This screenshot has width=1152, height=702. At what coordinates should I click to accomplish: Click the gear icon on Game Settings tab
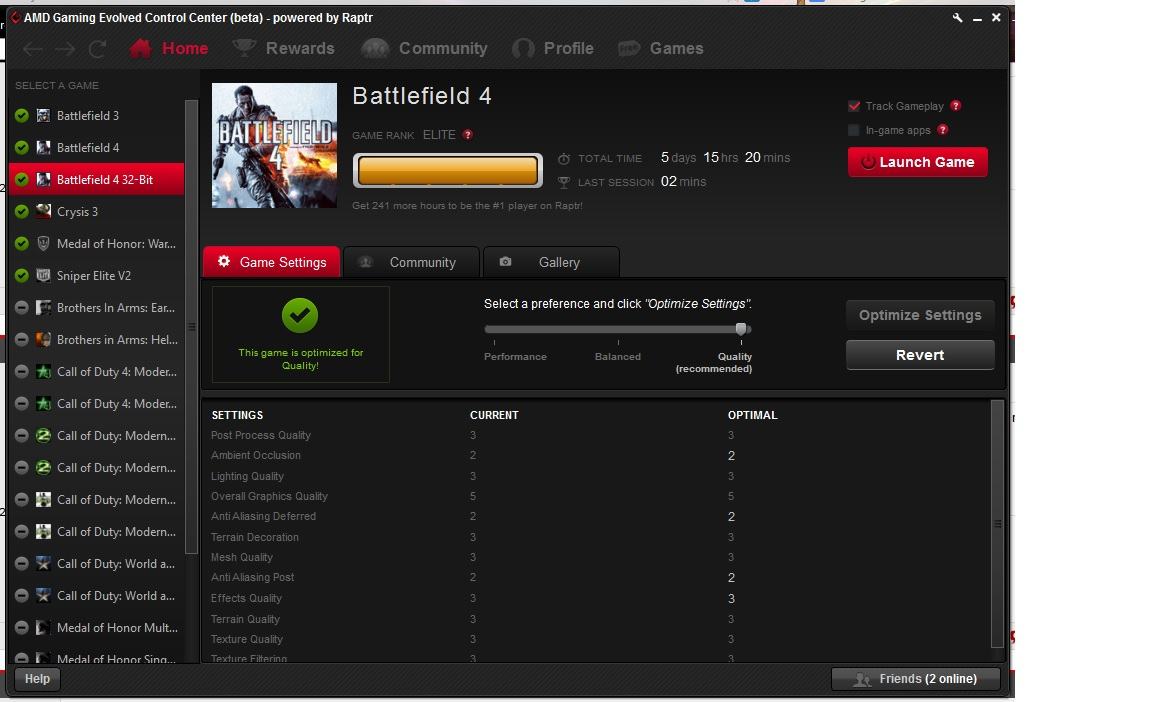click(x=224, y=261)
